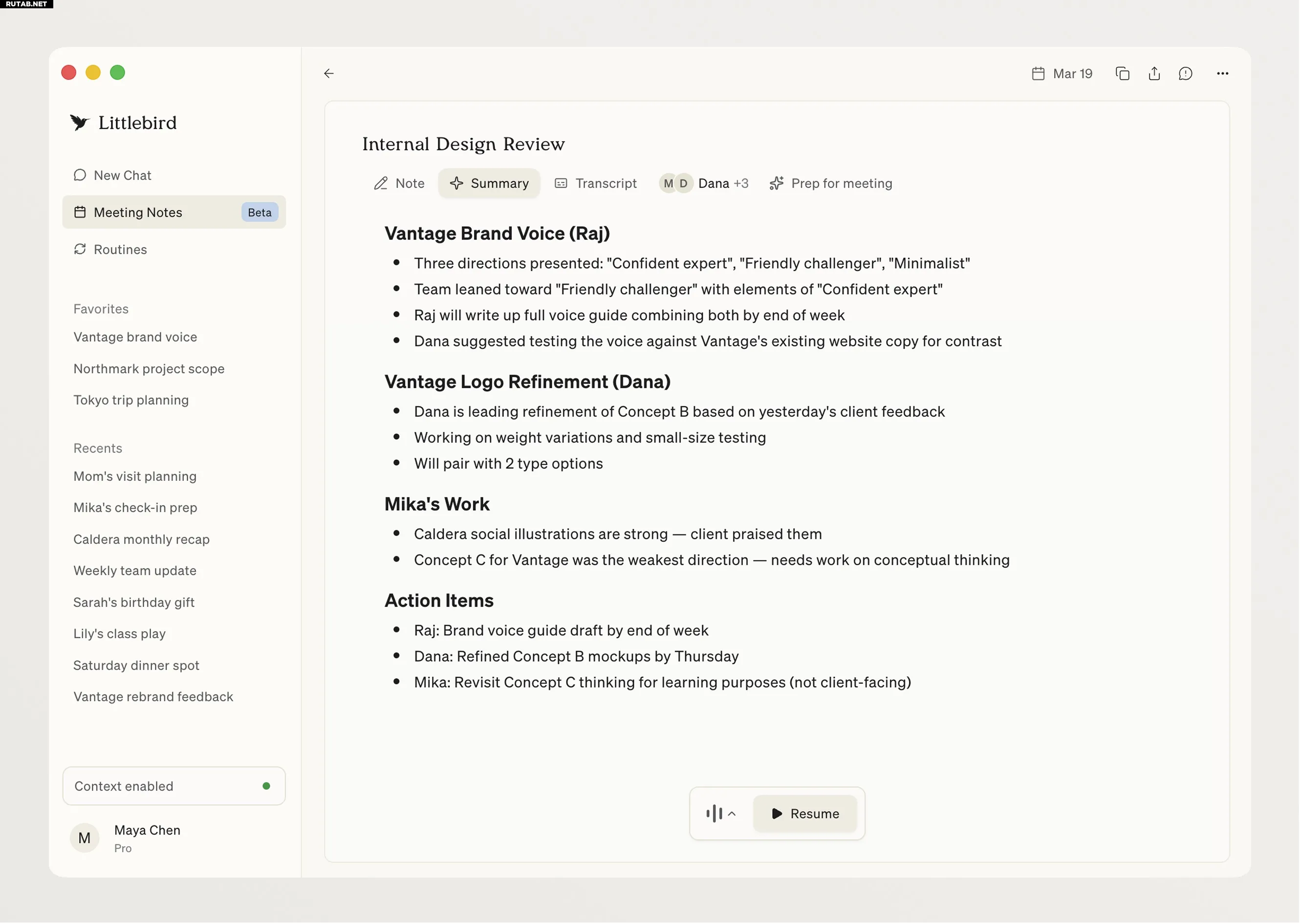Toggle the Context enabled indicator
Screen dimensions: 1300x924
coord(266,786)
